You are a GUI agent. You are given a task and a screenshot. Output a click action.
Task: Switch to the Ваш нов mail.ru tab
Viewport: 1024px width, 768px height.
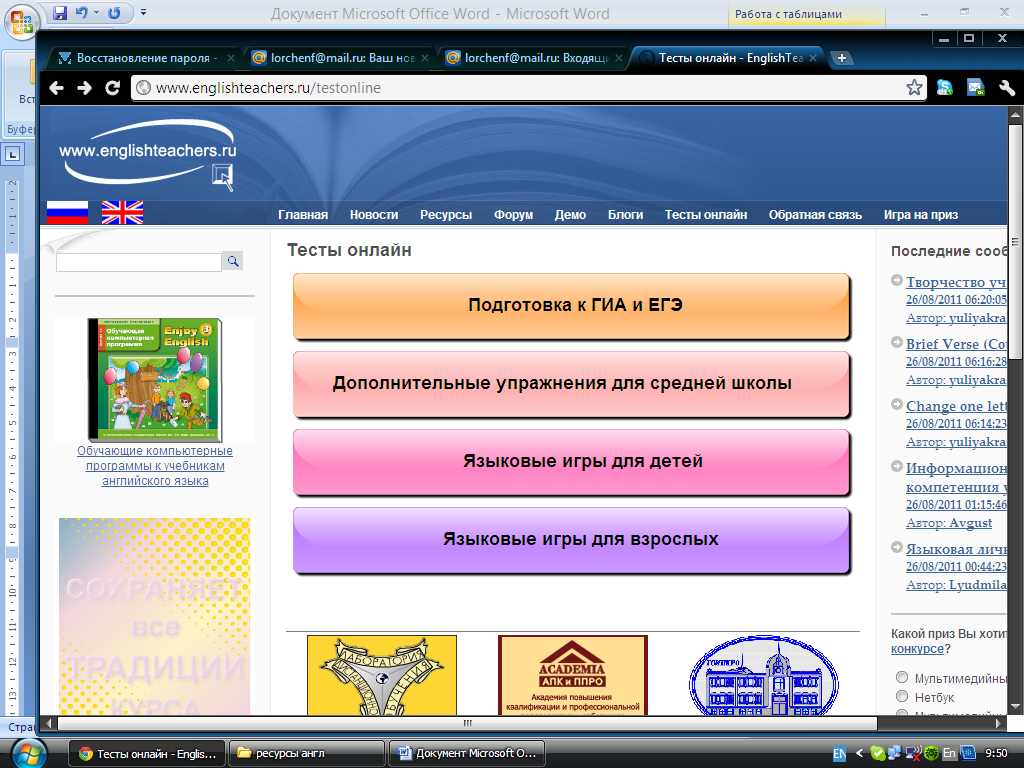pyautogui.click(x=340, y=58)
